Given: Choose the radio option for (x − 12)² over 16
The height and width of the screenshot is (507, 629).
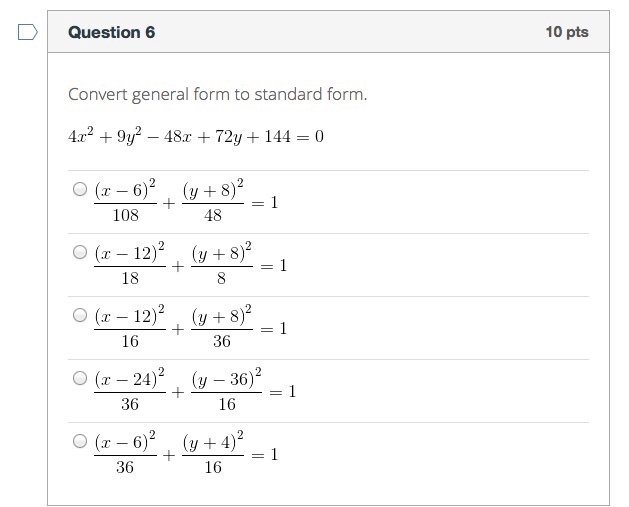Looking at the screenshot, I should (80, 314).
